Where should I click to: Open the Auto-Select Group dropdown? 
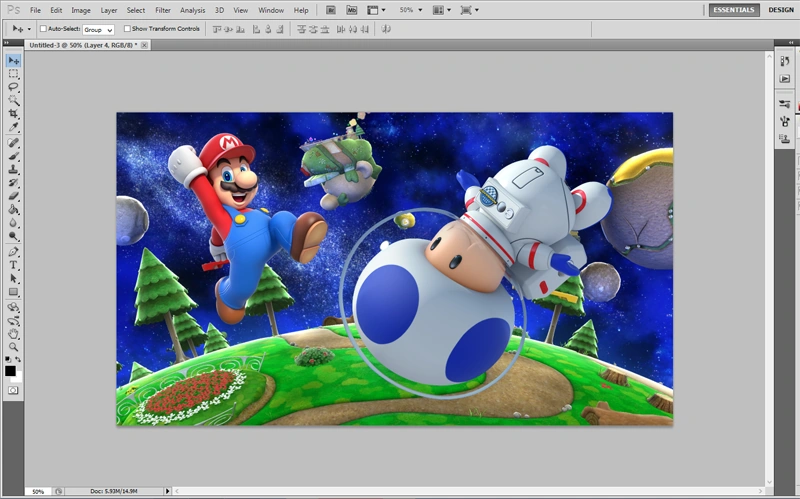click(98, 30)
